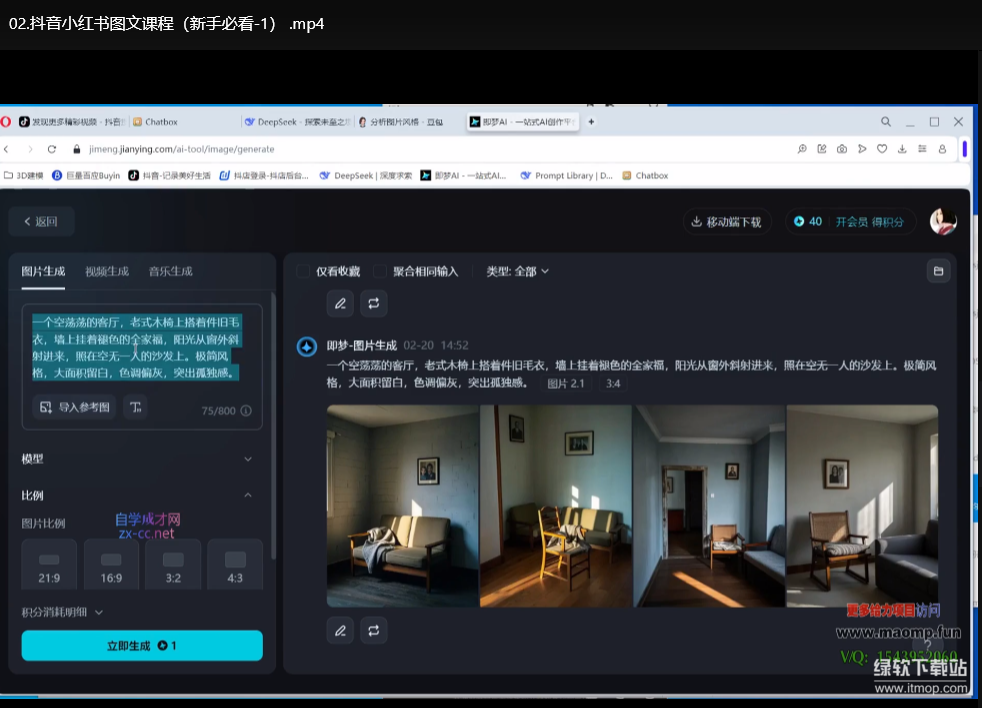Switch to the 视频生成 tab
The width and height of the screenshot is (982, 708).
(x=107, y=271)
